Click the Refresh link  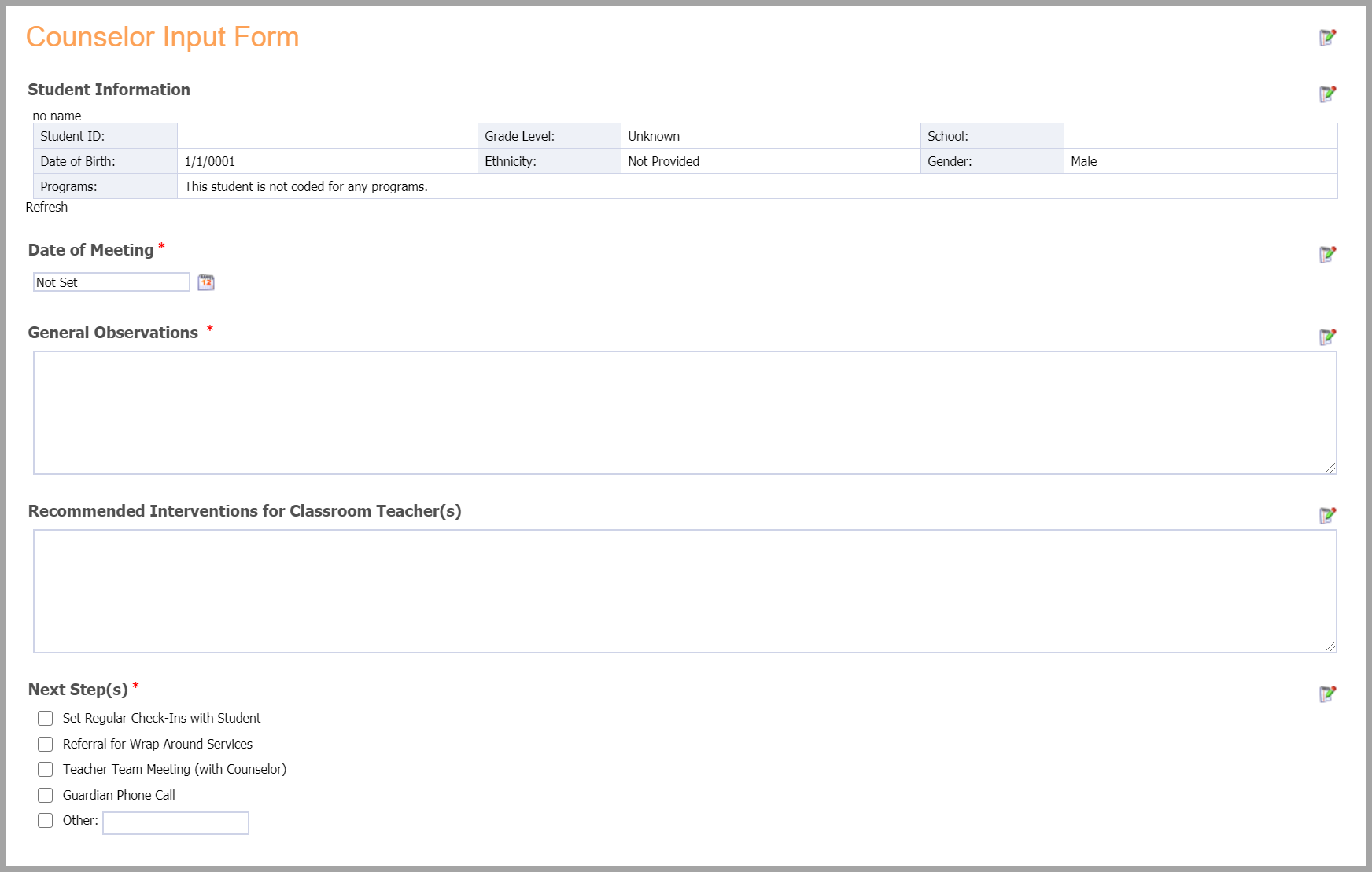pyautogui.click(x=46, y=207)
